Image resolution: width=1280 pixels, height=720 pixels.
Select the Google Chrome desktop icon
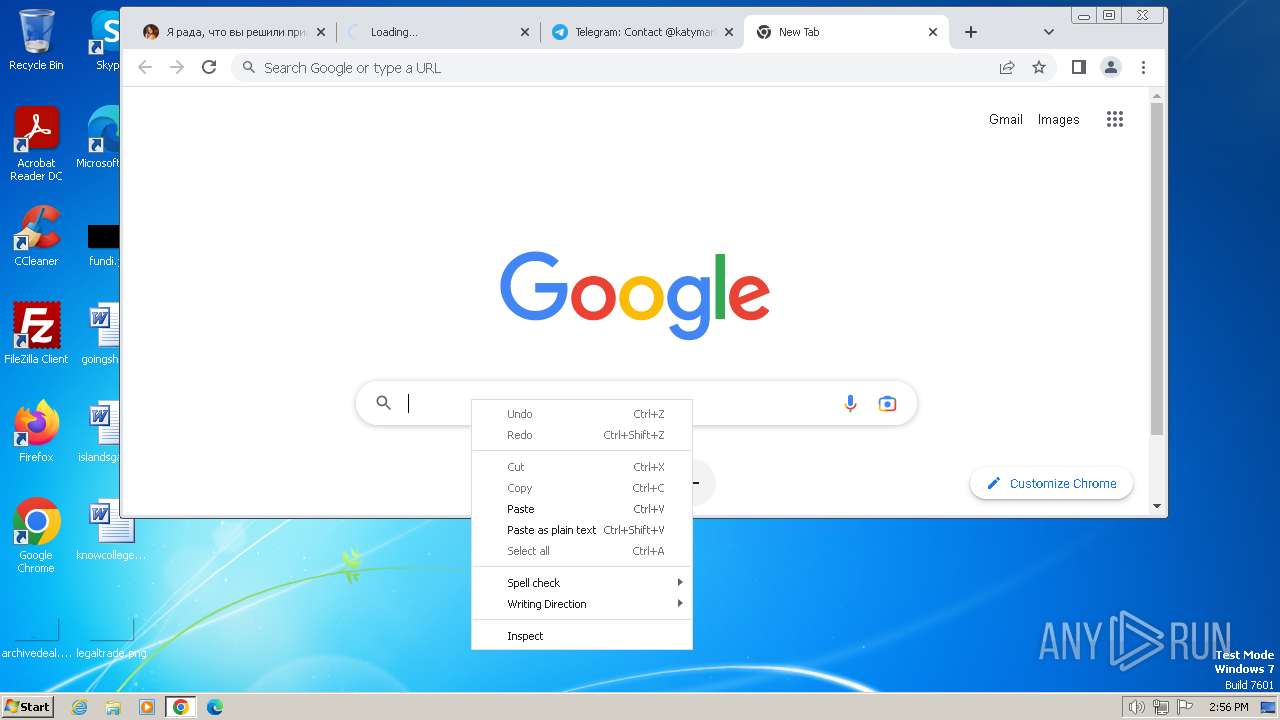pos(36,535)
